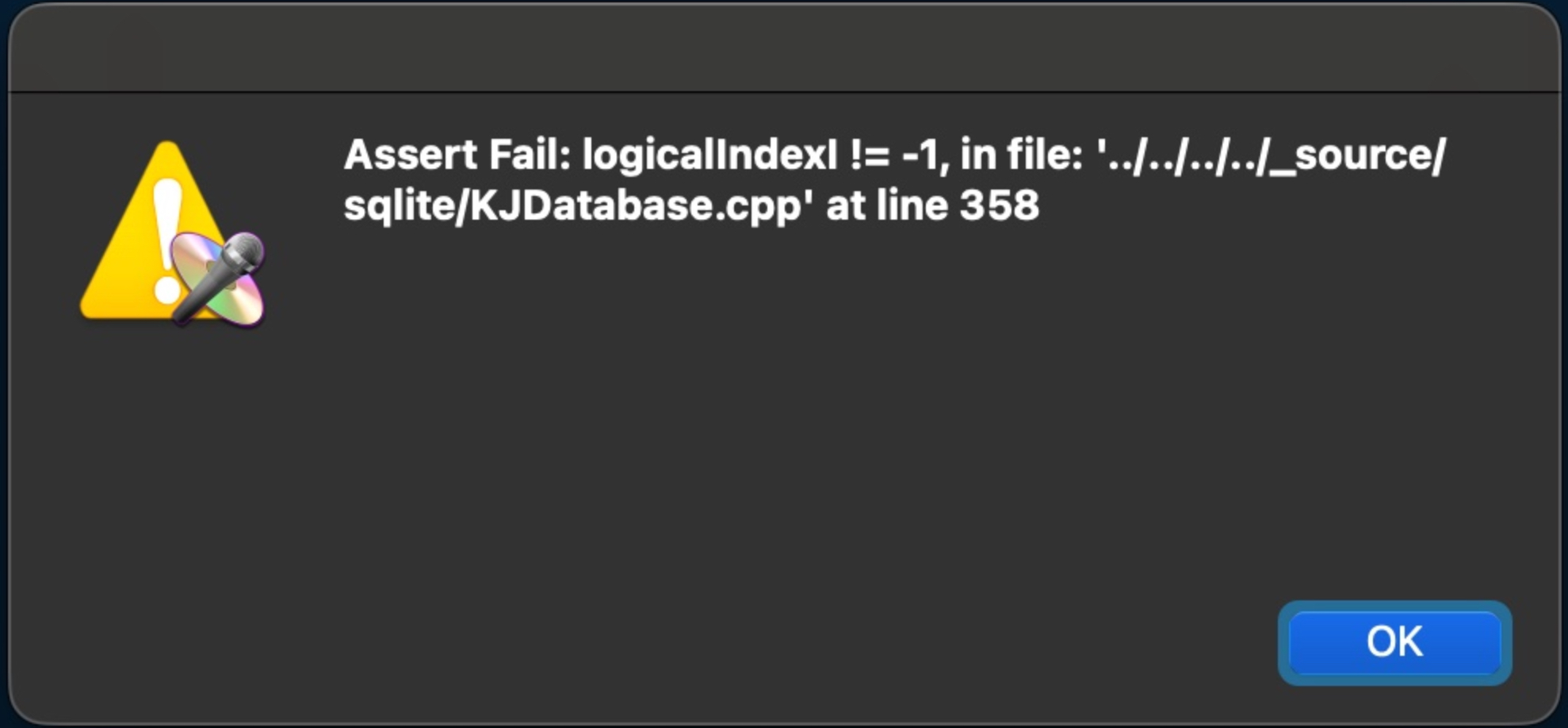This screenshot has width=1568, height=728.
Task: Click the dialog's empty title bar
Action: tap(783, 48)
